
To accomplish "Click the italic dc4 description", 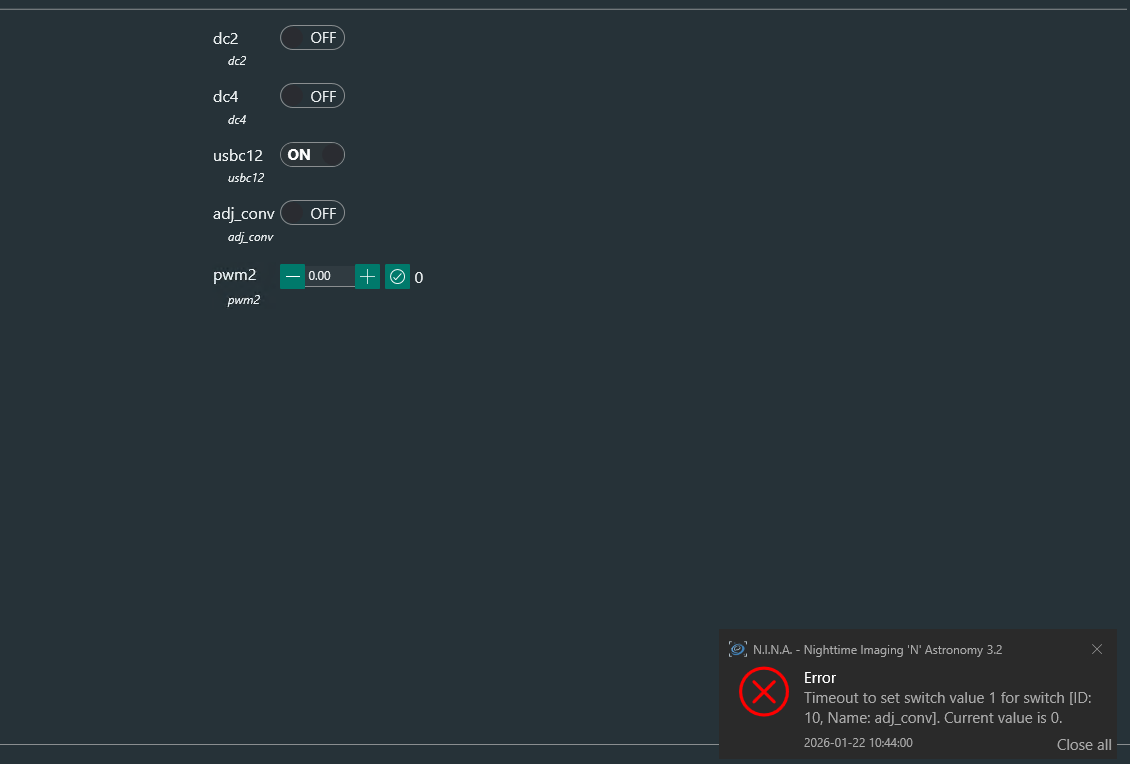I will pos(236,120).
